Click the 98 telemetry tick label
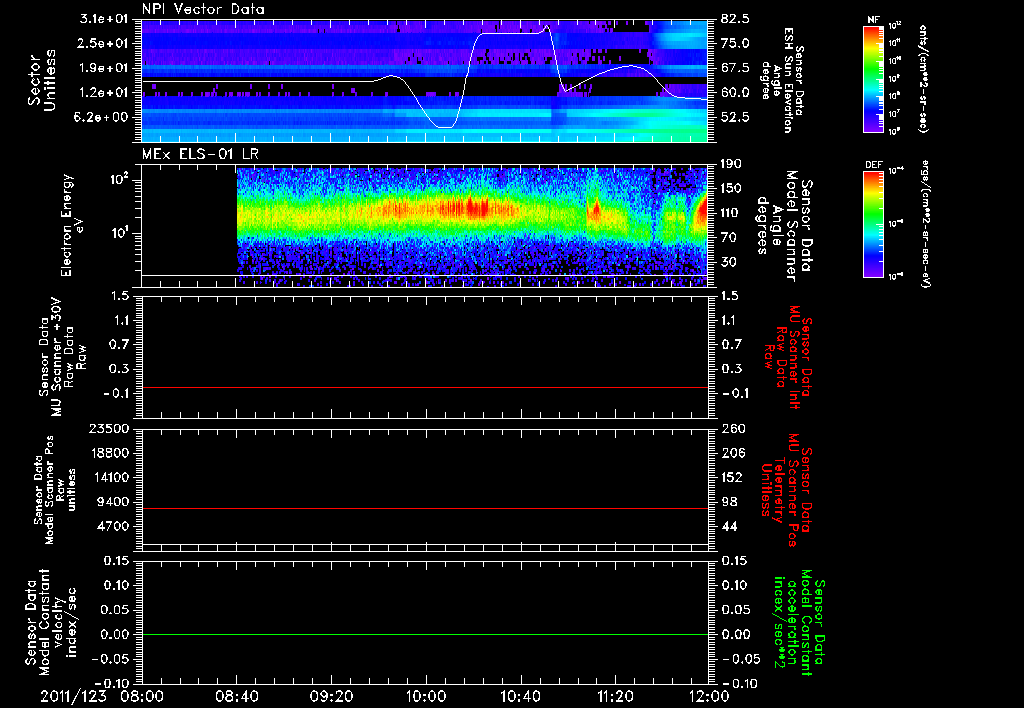Screen dimensions: 1024x708 [729, 502]
